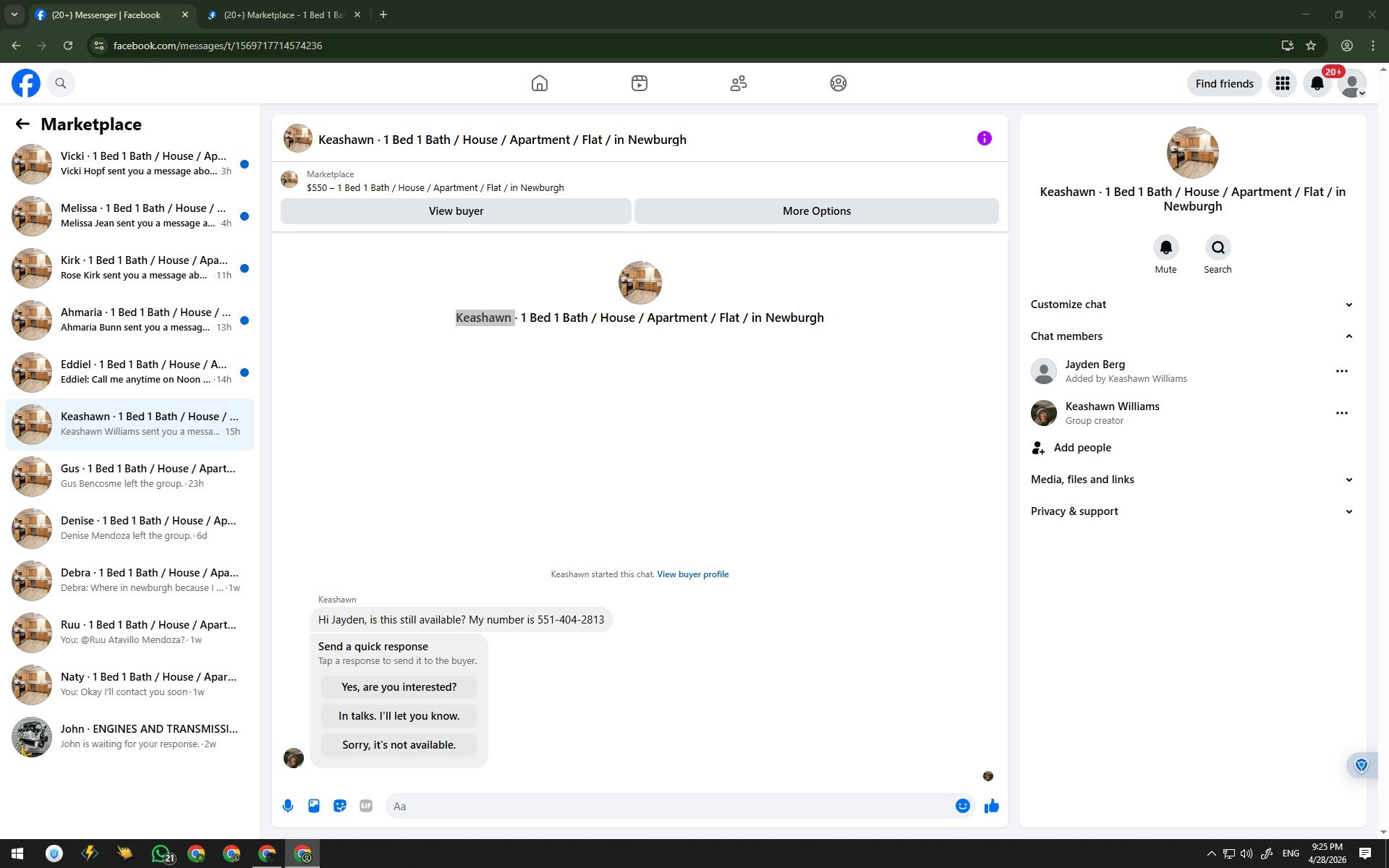This screenshot has width=1389, height=868.
Task: Click the voice clip microphone icon
Action: point(288,806)
